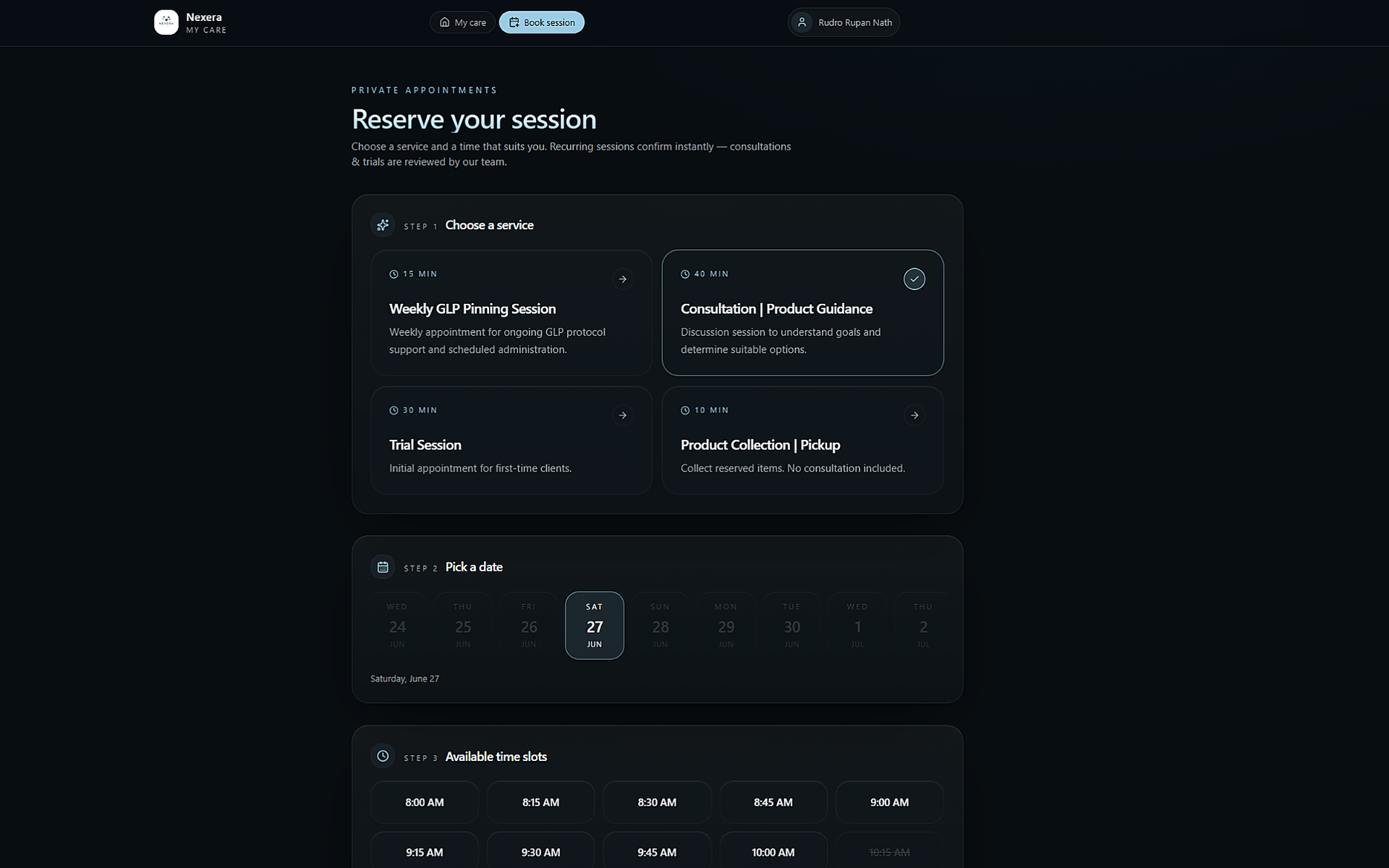Click the PRIVATE APPOINTMENTS label
Image resolution: width=1389 pixels, height=868 pixels.
point(425,90)
